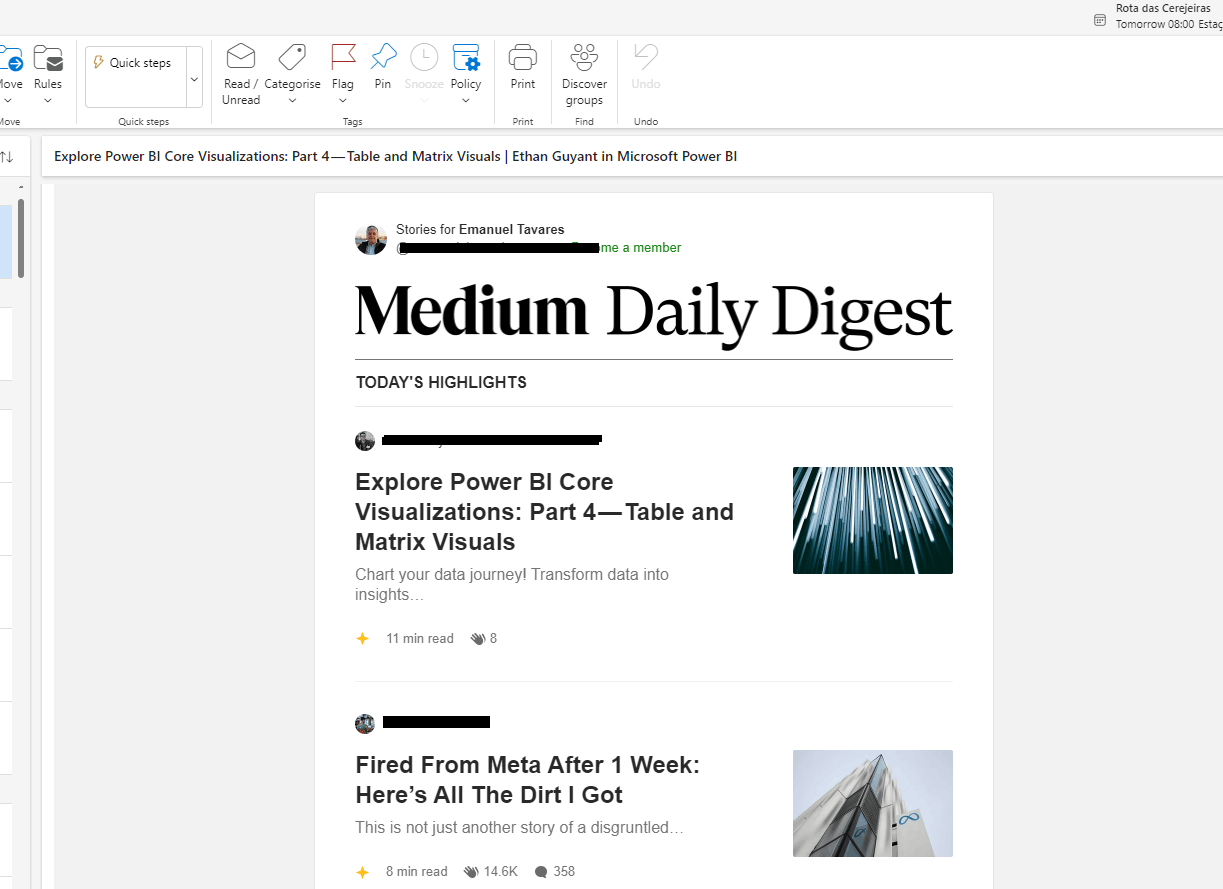Open the Power BI article thumbnail image

click(x=873, y=520)
